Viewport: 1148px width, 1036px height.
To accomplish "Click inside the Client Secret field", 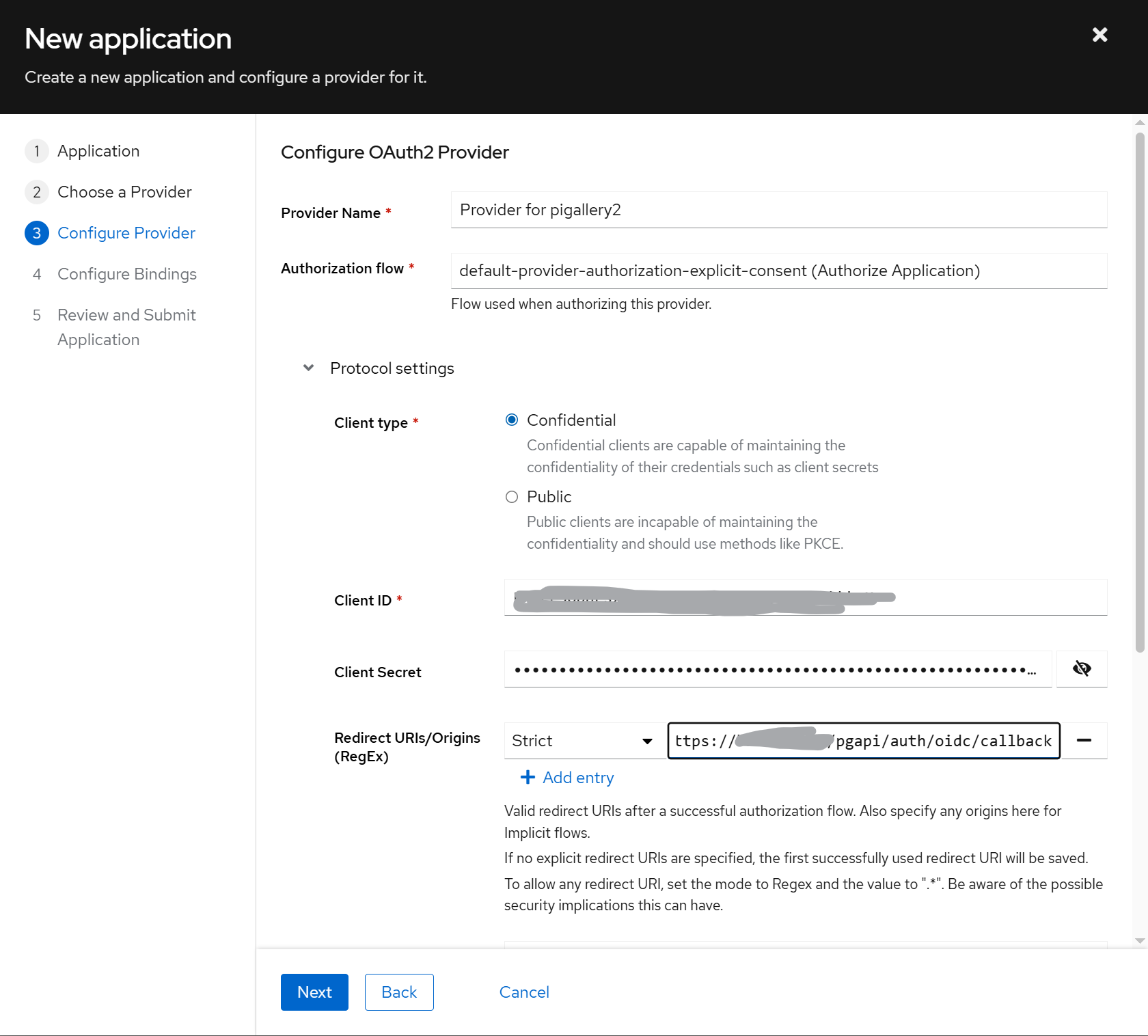I will pos(777,669).
